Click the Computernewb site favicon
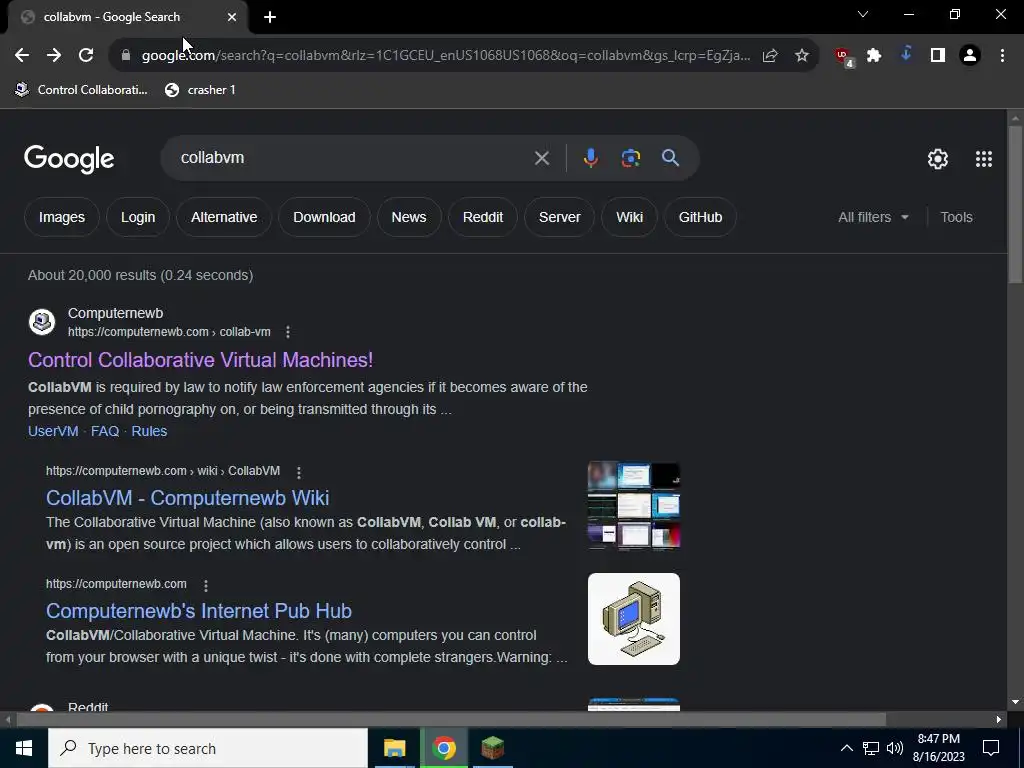Image resolution: width=1024 pixels, height=768 pixels. point(42,322)
